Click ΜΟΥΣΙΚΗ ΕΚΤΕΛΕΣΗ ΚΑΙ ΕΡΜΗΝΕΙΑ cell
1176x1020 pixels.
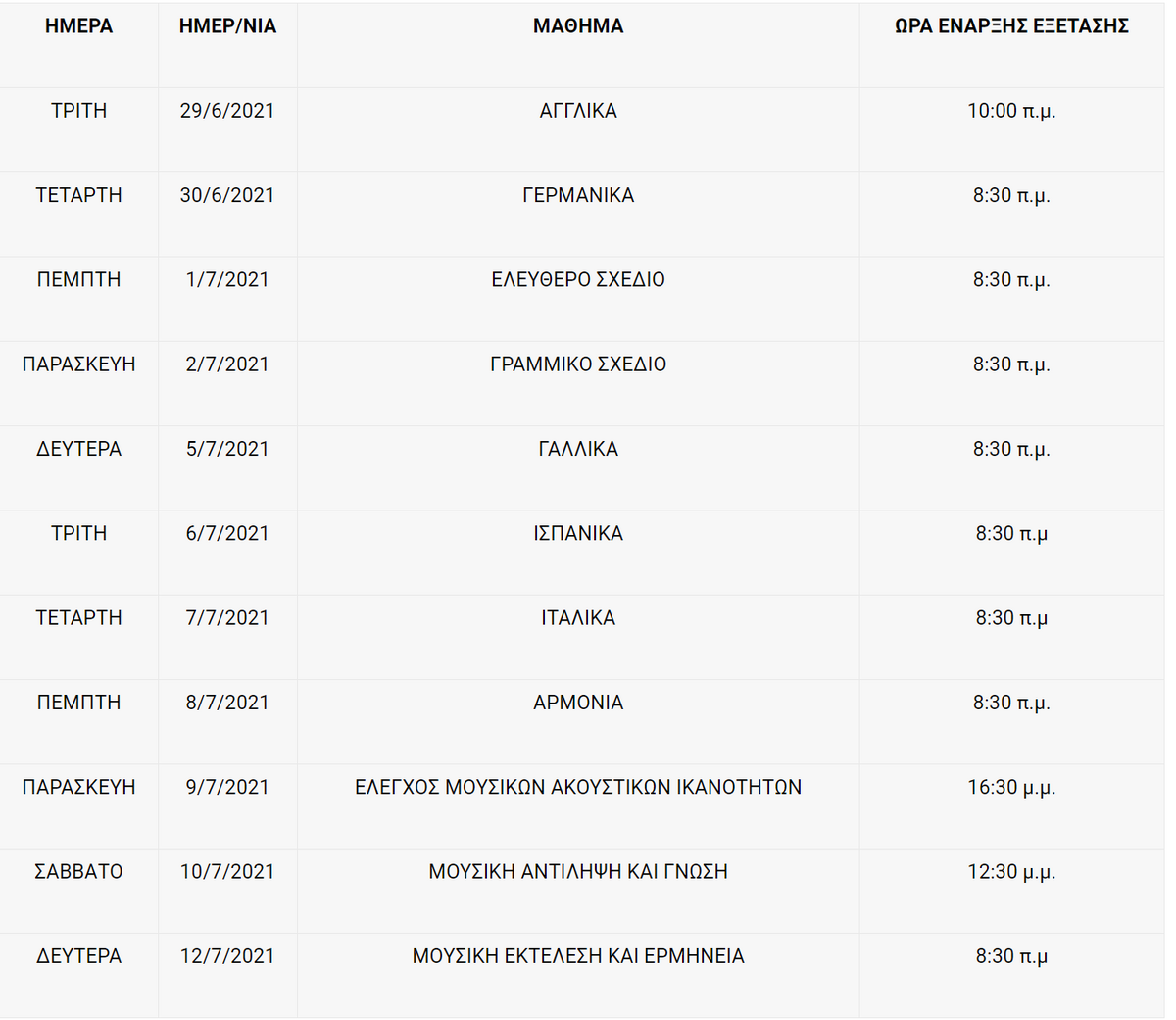578,956
